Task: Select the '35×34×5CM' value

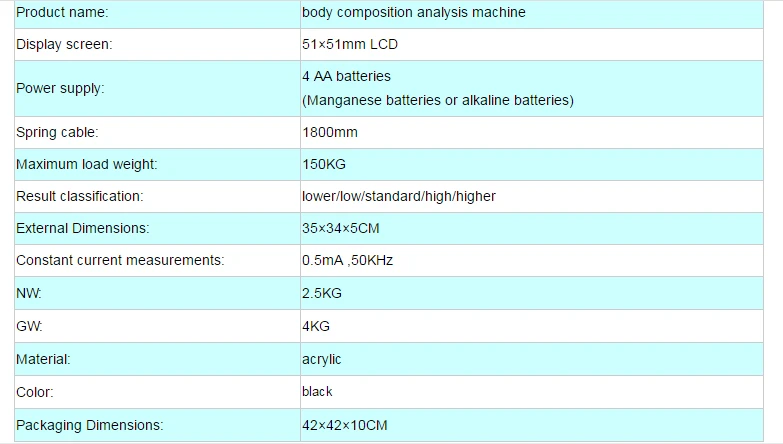Action: click(341, 228)
